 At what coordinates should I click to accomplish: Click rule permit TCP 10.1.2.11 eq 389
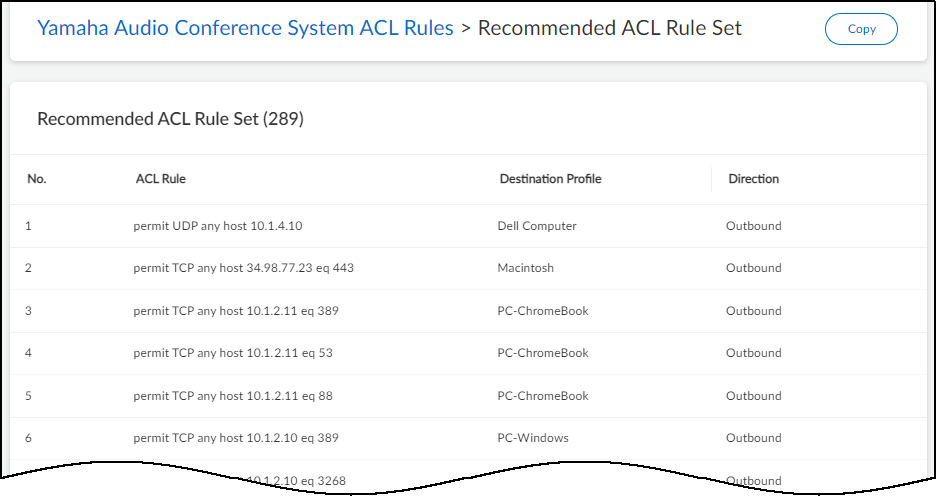tap(236, 311)
